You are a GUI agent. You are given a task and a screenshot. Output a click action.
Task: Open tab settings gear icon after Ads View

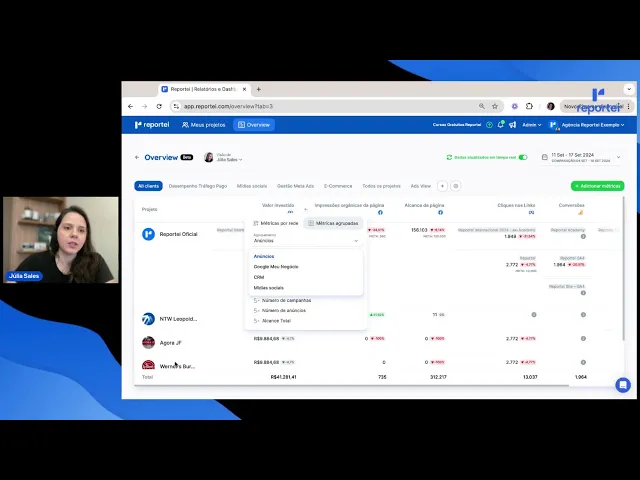[x=456, y=186]
